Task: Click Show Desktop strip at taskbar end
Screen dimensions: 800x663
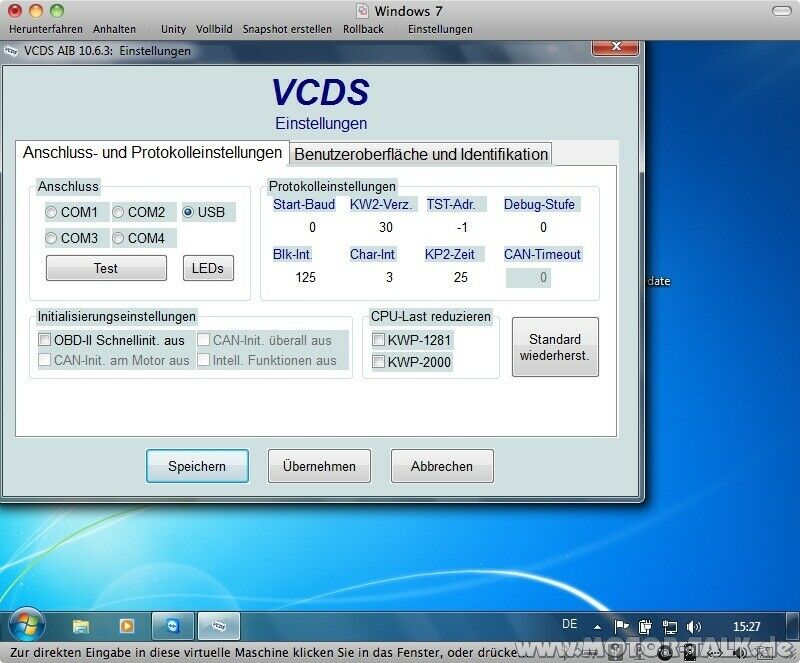Action: coord(793,626)
